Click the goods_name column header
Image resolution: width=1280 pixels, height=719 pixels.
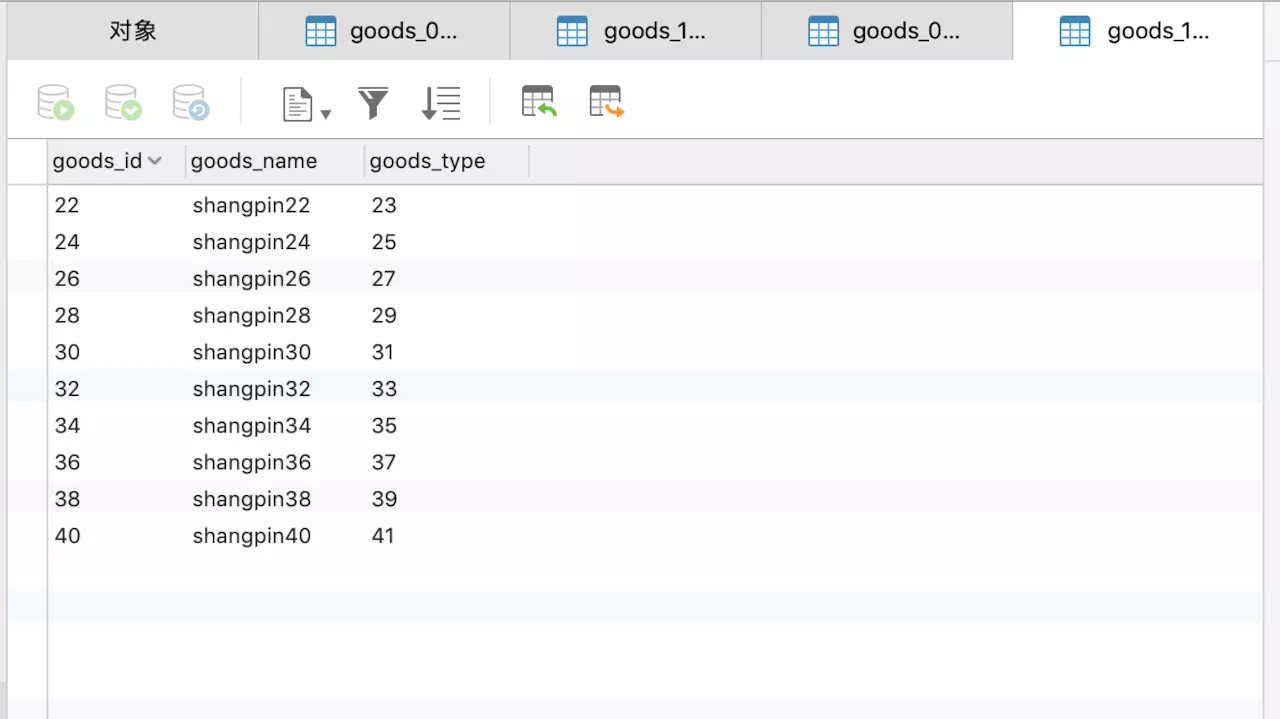pos(254,162)
